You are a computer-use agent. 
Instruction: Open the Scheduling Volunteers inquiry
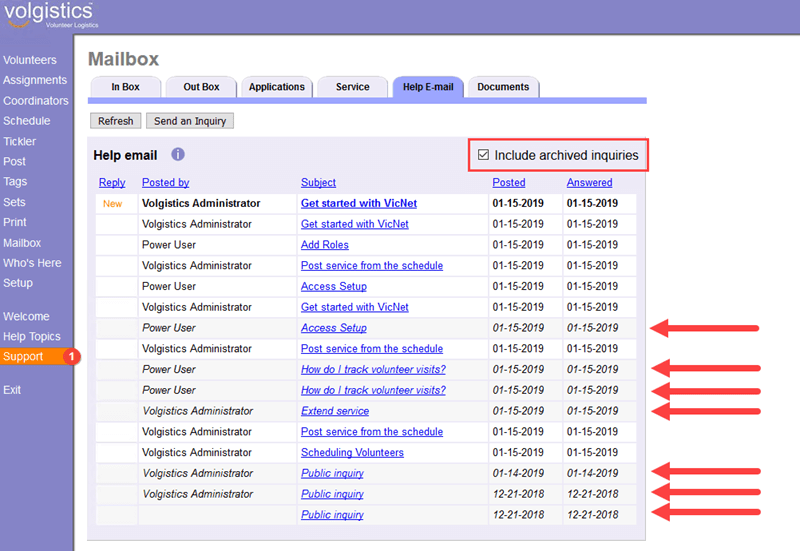pos(352,453)
